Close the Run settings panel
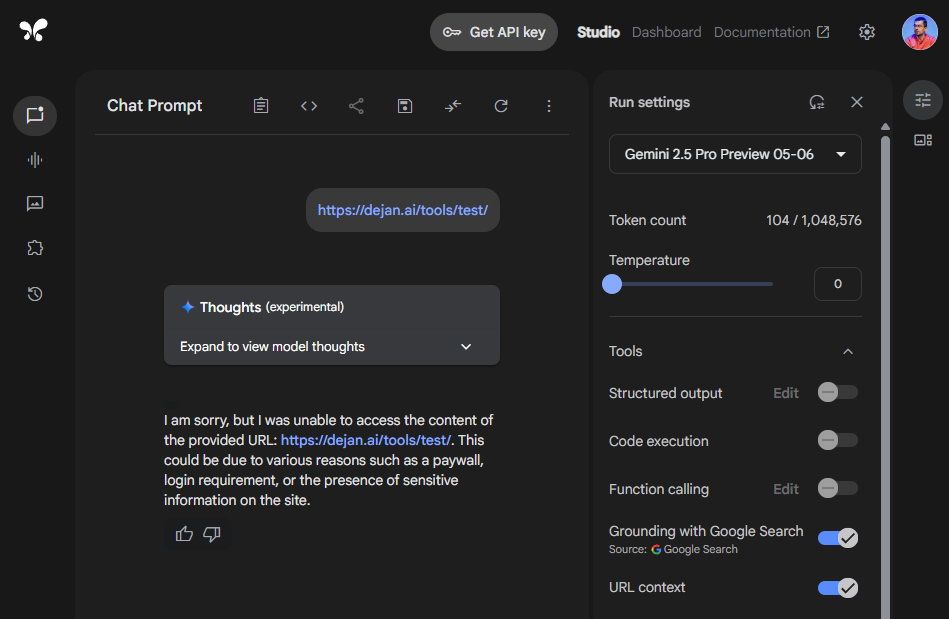Viewport: 949px width, 619px height. tap(856, 102)
